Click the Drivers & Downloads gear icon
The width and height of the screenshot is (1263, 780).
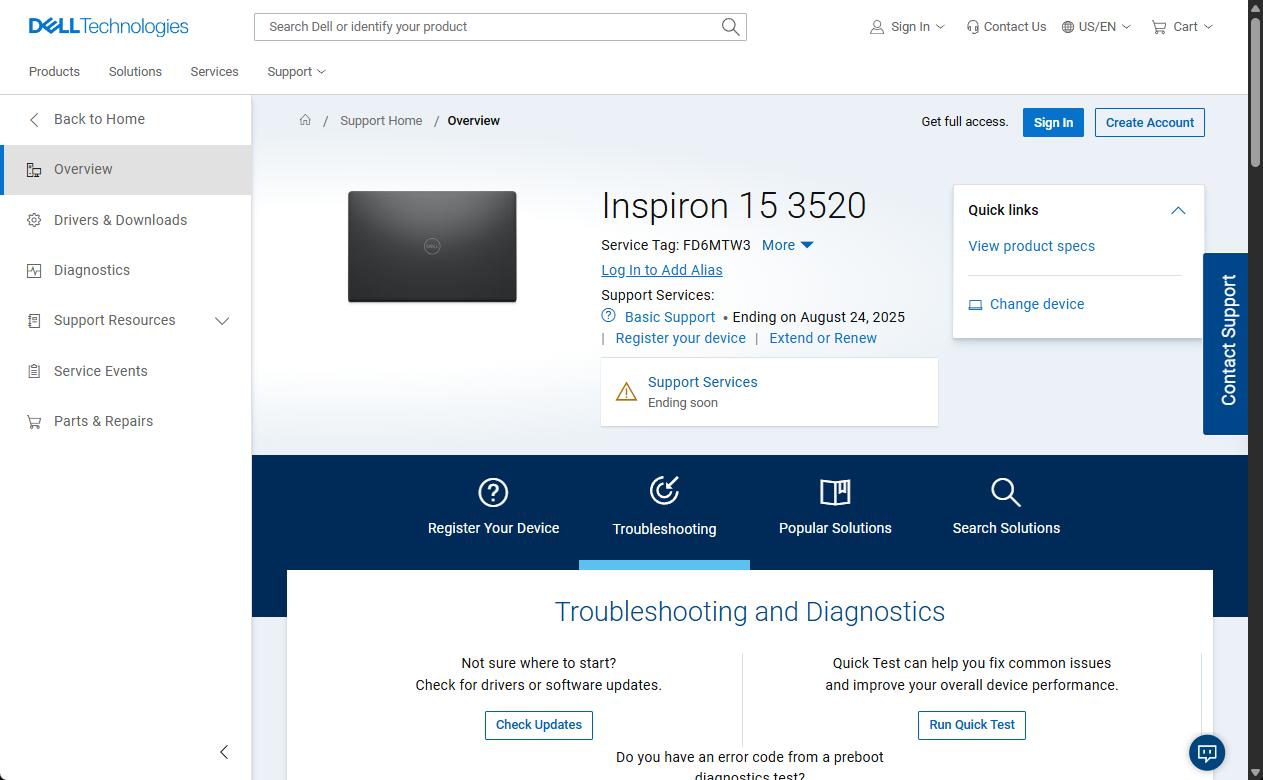[34, 220]
